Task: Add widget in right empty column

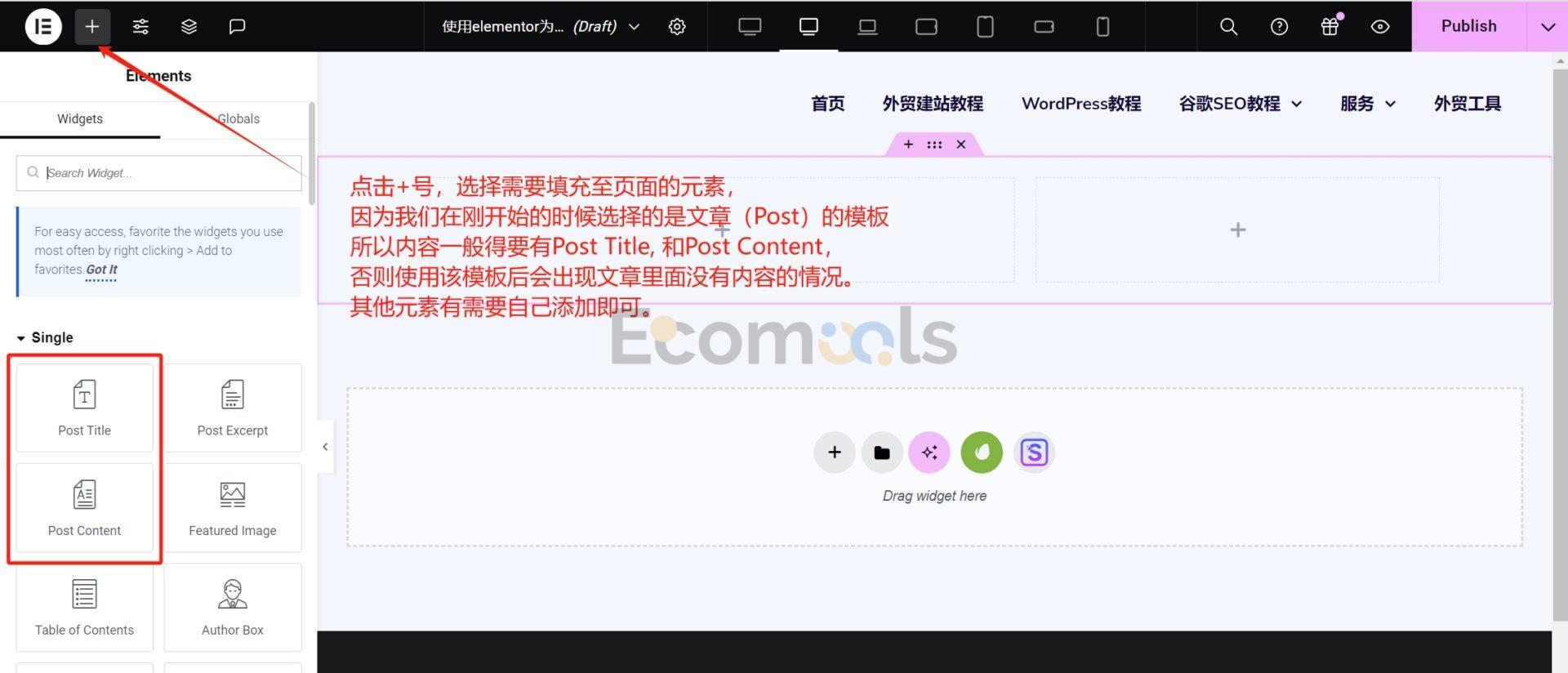Action: click(1237, 230)
